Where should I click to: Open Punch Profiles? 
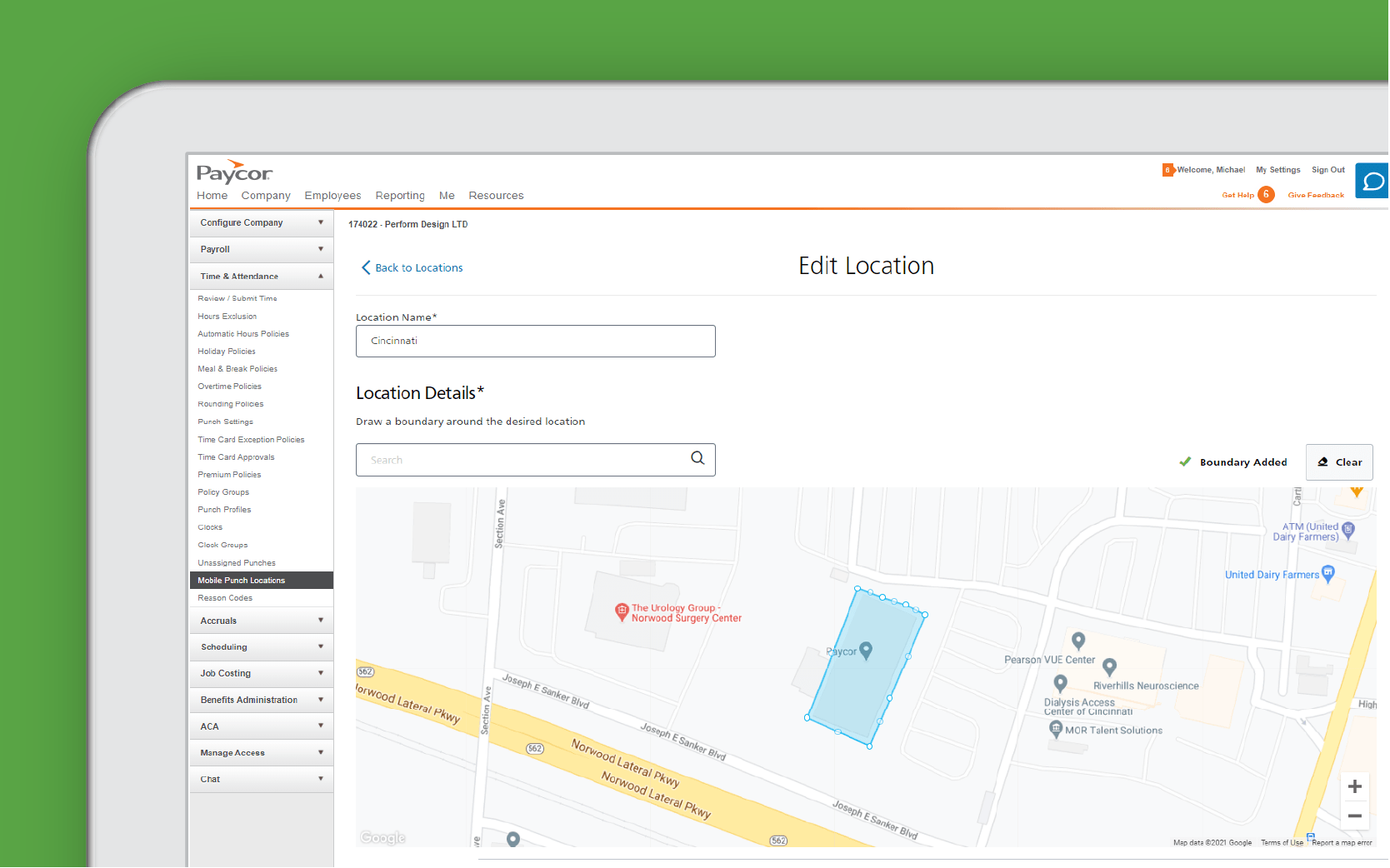[x=224, y=510]
